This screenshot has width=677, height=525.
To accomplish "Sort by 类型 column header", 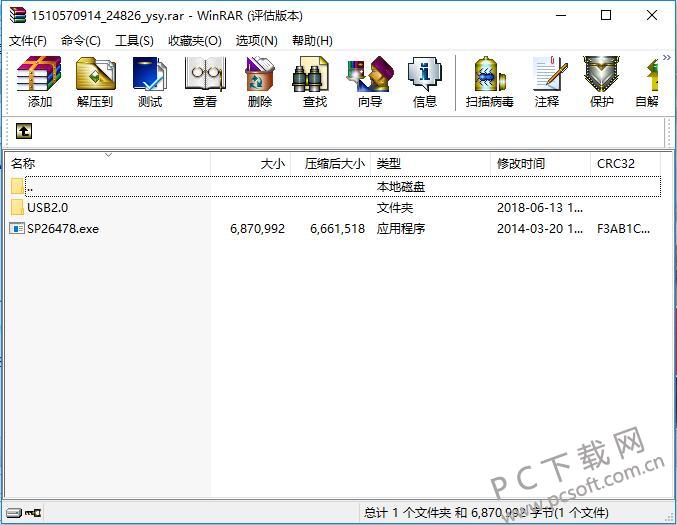I will (430, 164).
